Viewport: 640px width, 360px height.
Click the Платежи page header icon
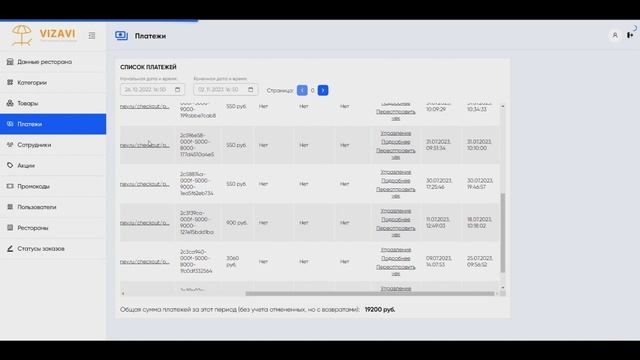point(121,36)
